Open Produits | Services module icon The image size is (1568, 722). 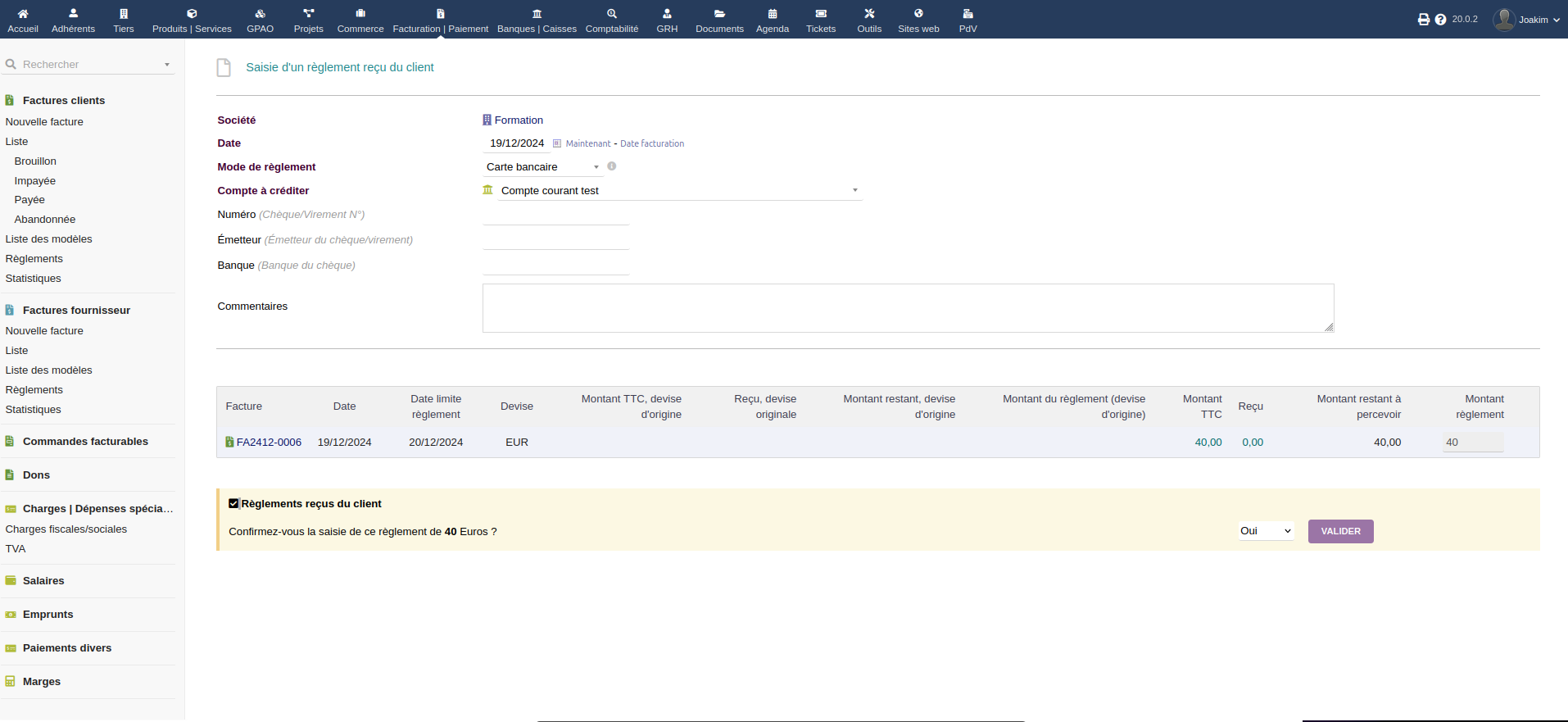192,13
